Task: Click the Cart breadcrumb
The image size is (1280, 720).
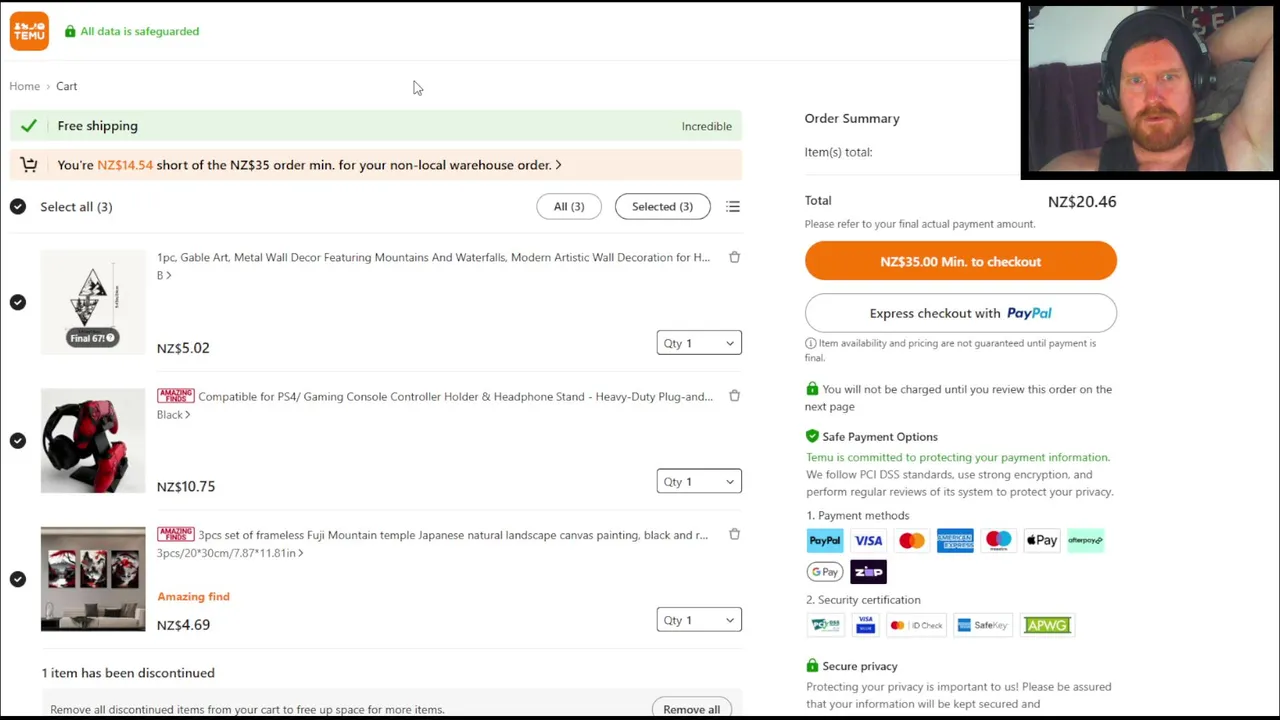Action: point(67,86)
